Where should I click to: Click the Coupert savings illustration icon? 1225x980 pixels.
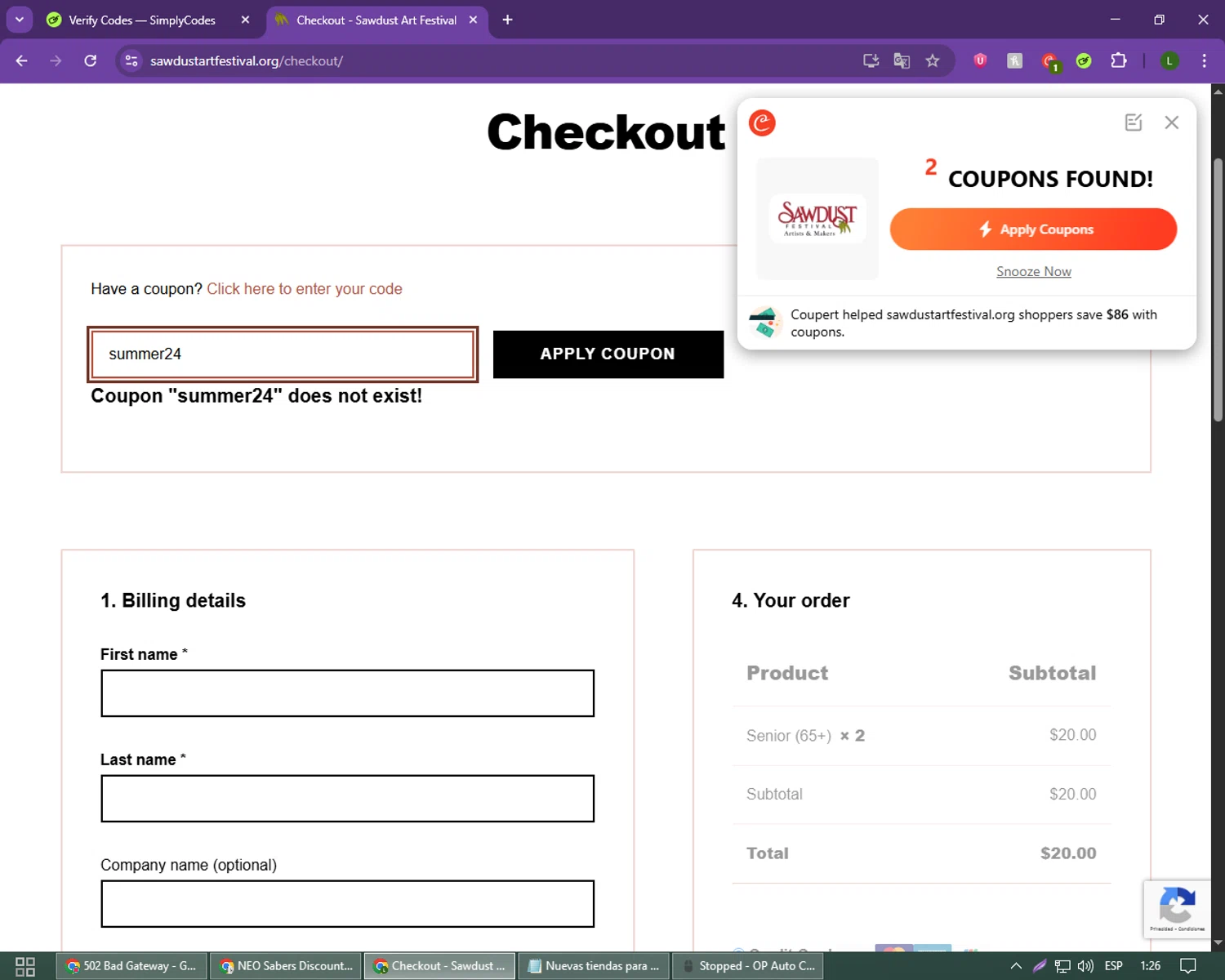(x=765, y=323)
